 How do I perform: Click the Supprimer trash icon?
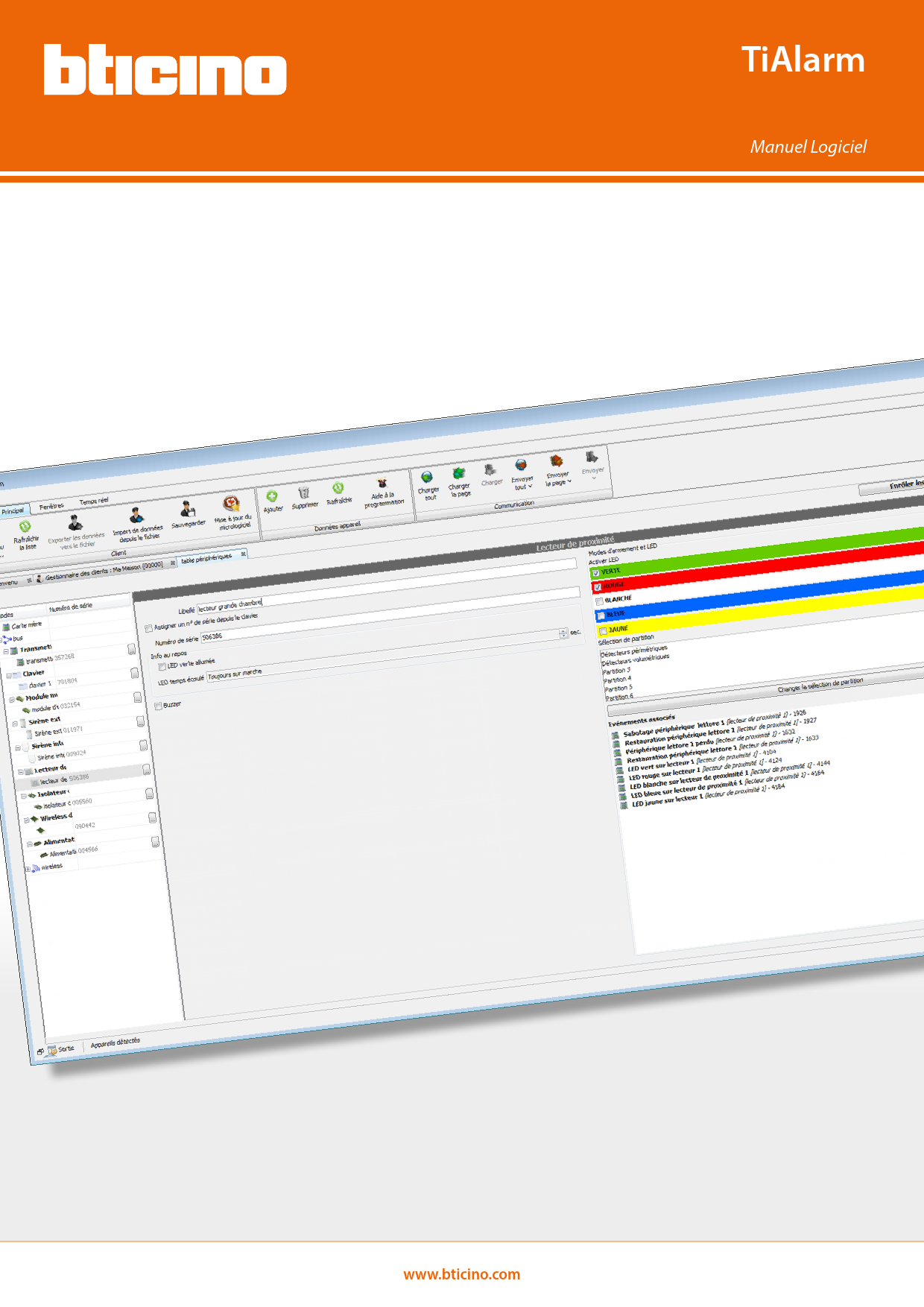pos(304,493)
